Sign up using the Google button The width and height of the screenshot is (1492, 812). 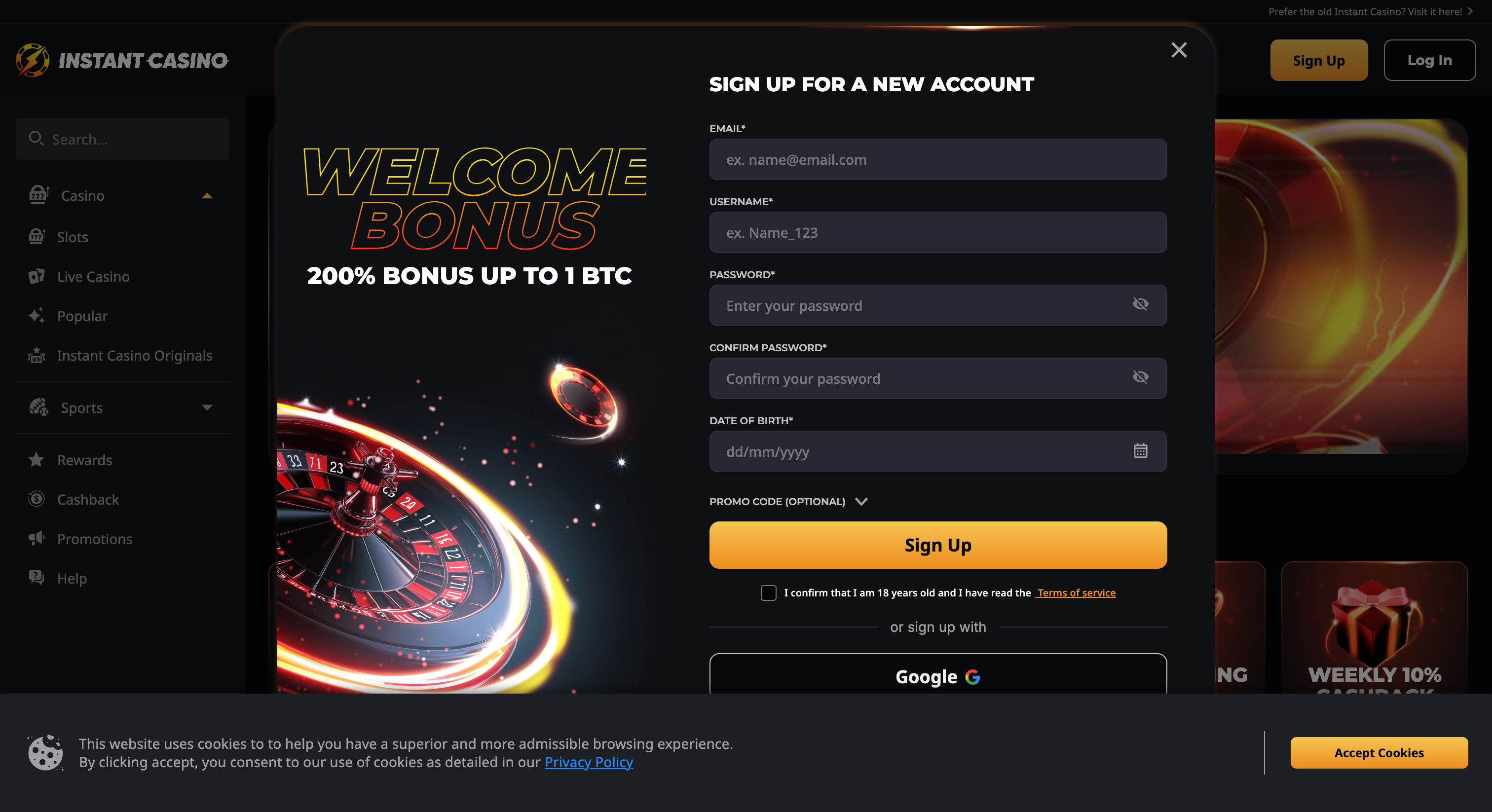coord(937,676)
